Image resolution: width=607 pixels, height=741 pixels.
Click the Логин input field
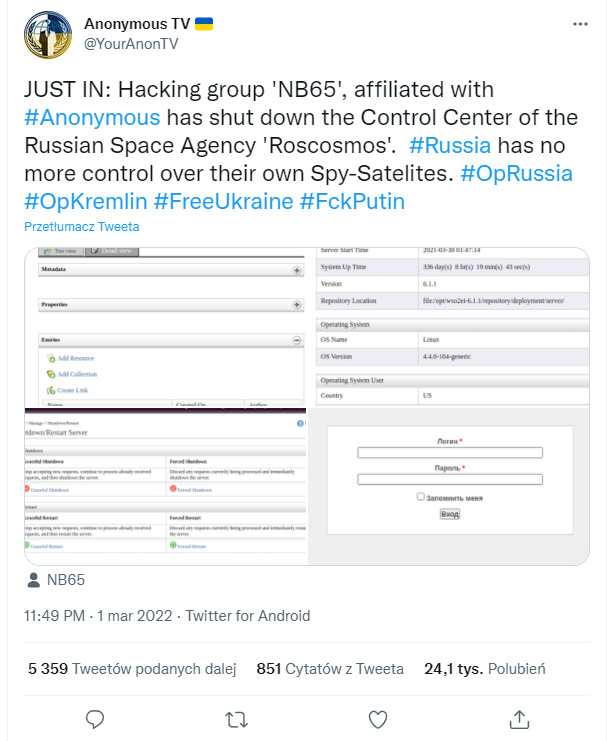(x=449, y=453)
